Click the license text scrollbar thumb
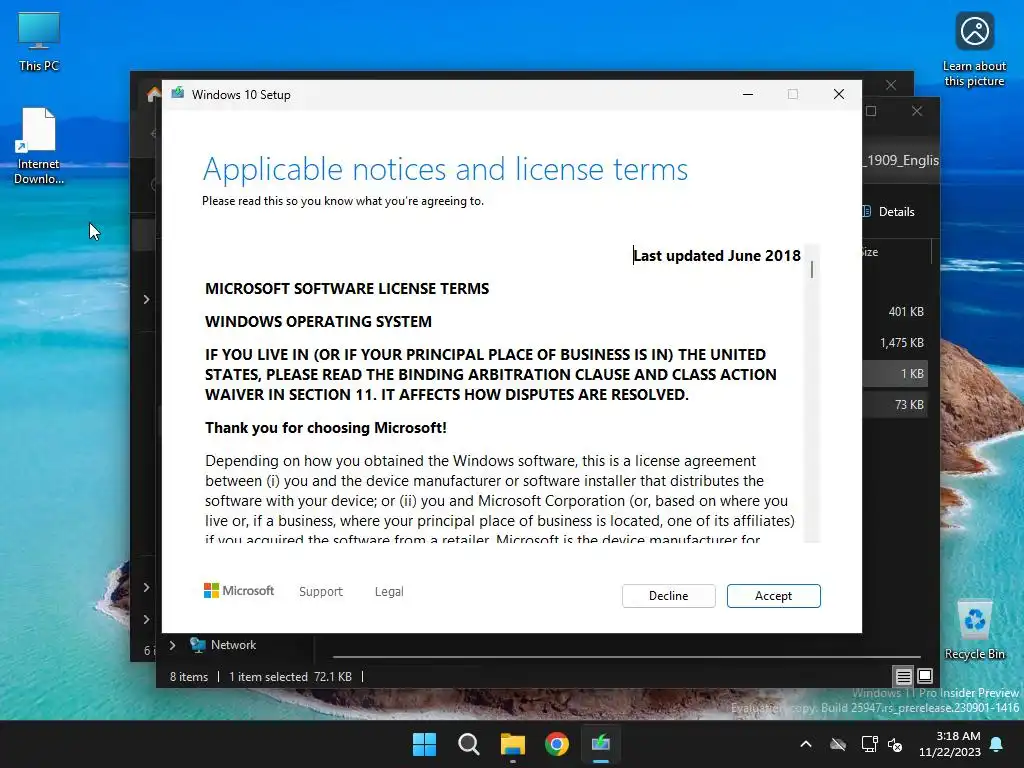Image resolution: width=1024 pixels, height=768 pixels. click(812, 269)
